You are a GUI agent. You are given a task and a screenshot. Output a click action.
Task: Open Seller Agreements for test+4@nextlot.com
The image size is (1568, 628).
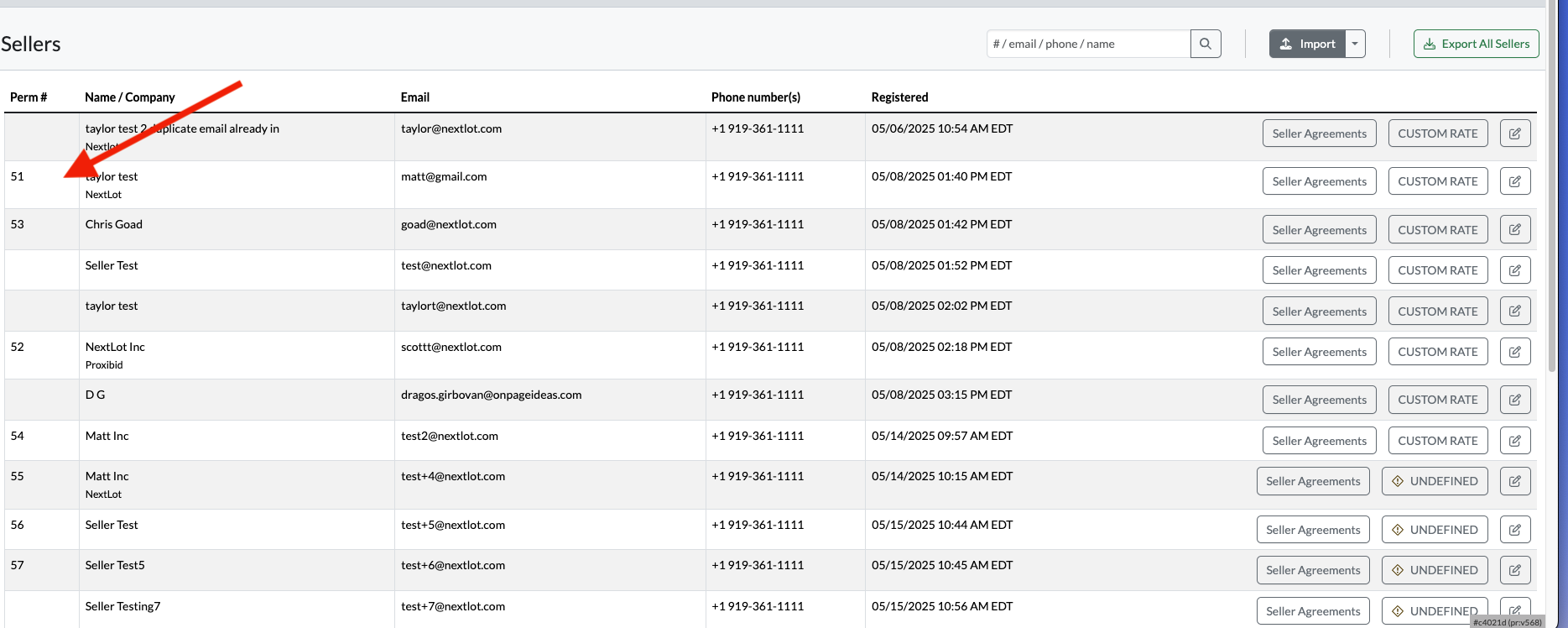click(x=1313, y=481)
